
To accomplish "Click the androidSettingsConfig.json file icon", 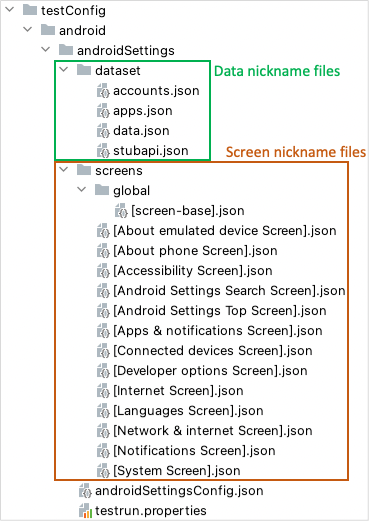I will pos(85,491).
